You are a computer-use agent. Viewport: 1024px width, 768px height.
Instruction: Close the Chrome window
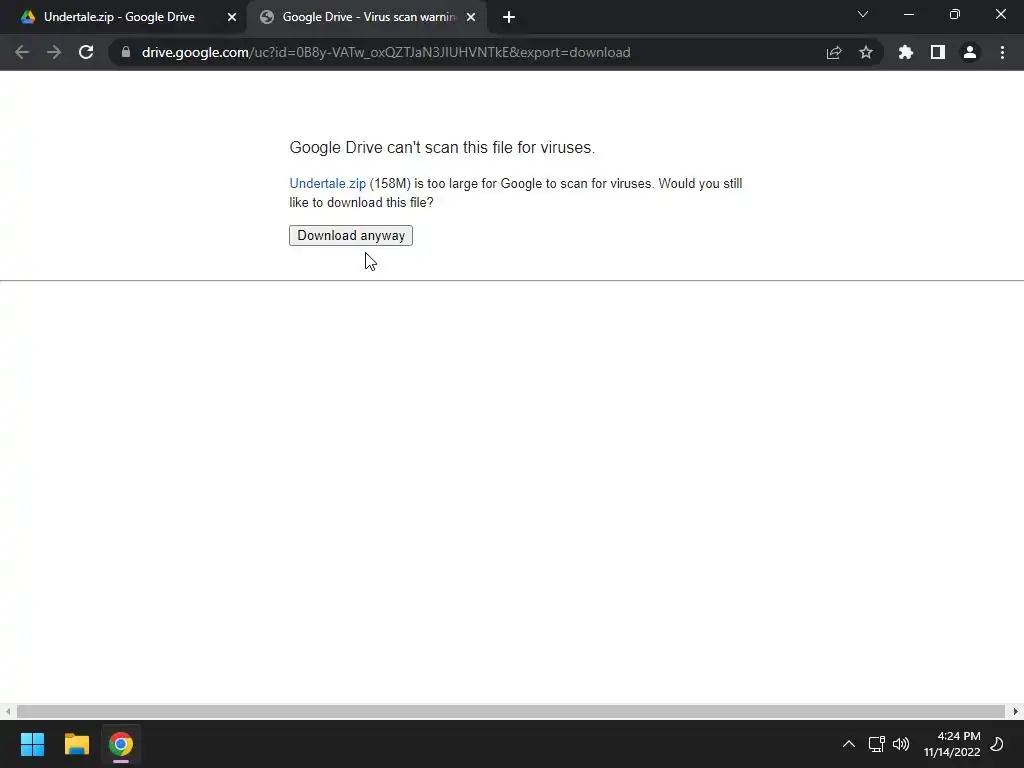point(1000,14)
